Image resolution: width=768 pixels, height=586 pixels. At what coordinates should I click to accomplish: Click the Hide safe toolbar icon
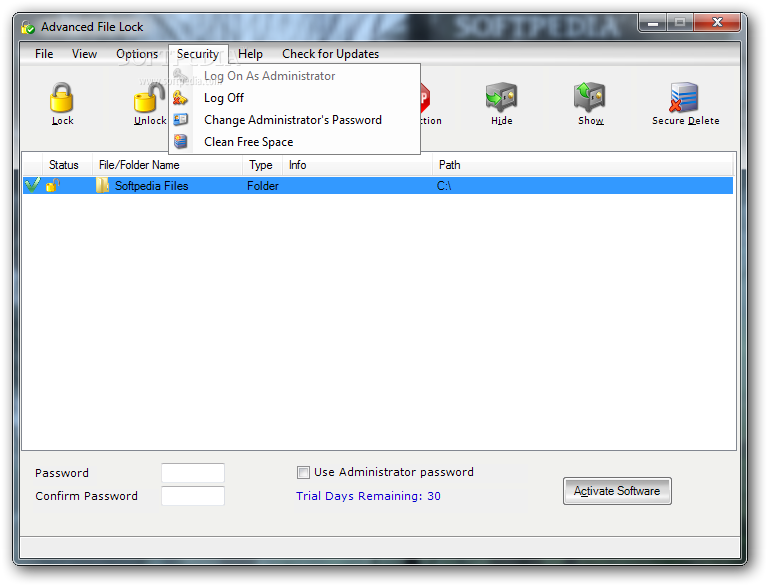(x=501, y=97)
